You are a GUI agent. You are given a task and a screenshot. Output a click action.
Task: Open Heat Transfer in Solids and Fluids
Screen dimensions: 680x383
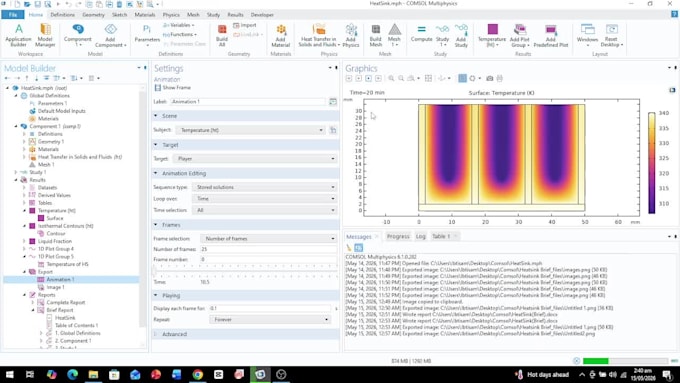point(319,35)
